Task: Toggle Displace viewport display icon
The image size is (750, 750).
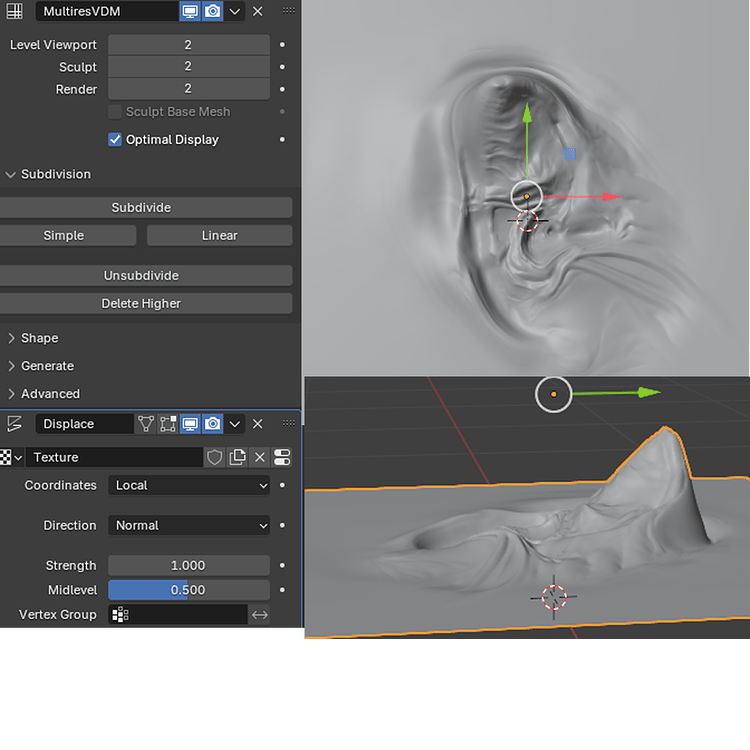Action: pyautogui.click(x=190, y=424)
